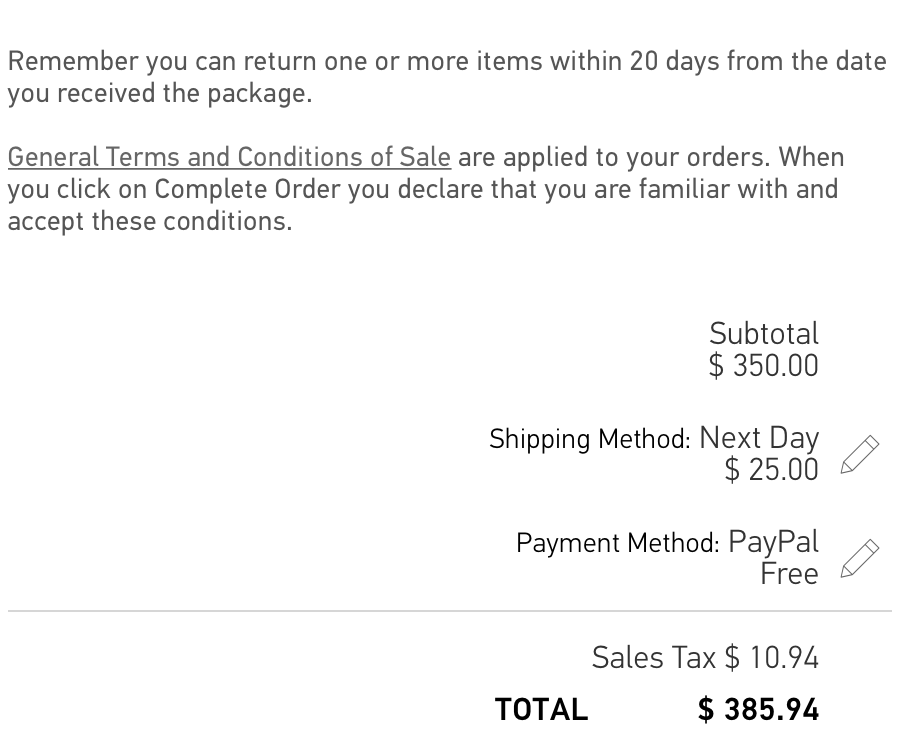Screen dimensions: 906x746
Task: Click the Sales Tax label
Action: [654, 658]
